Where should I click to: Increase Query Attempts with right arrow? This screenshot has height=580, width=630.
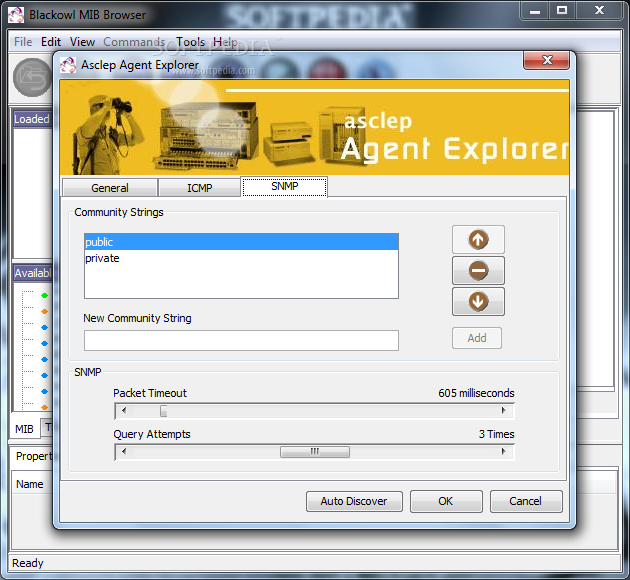(x=503, y=451)
